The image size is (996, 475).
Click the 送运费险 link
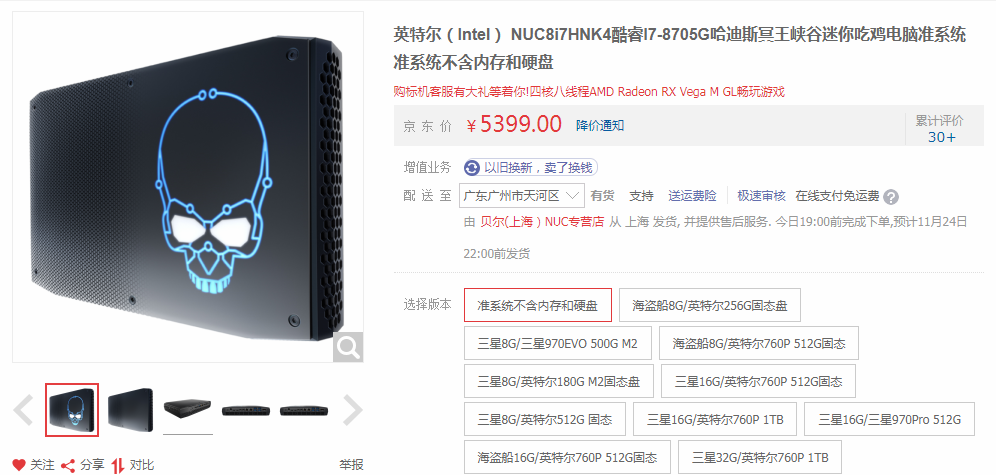tap(692, 196)
